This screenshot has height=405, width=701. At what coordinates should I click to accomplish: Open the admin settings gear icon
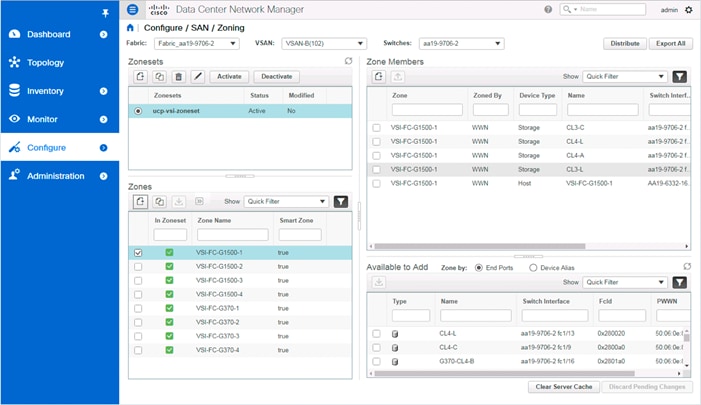click(x=688, y=9)
